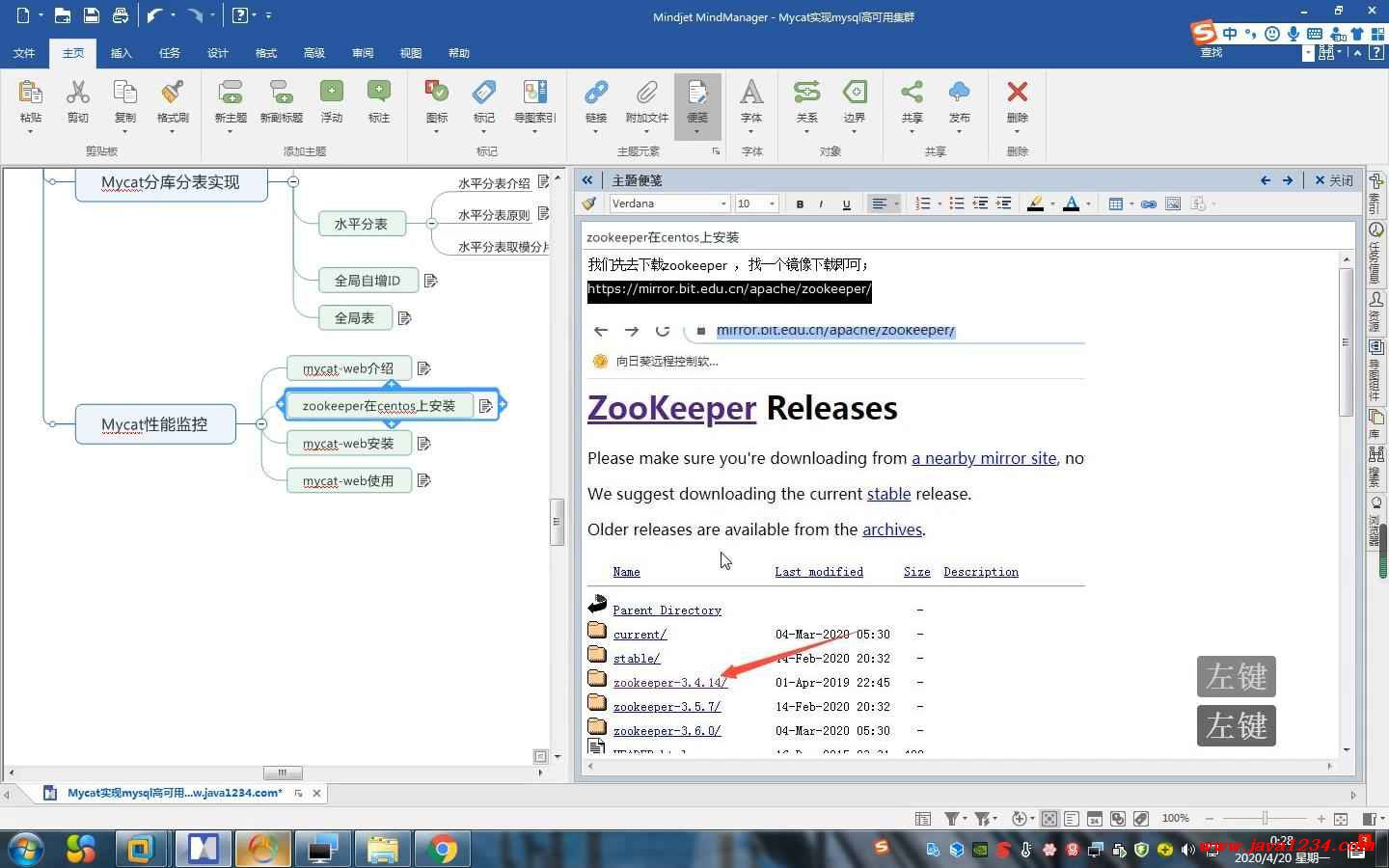
Task: Toggle Underline in the notes toolbar
Action: point(846,203)
